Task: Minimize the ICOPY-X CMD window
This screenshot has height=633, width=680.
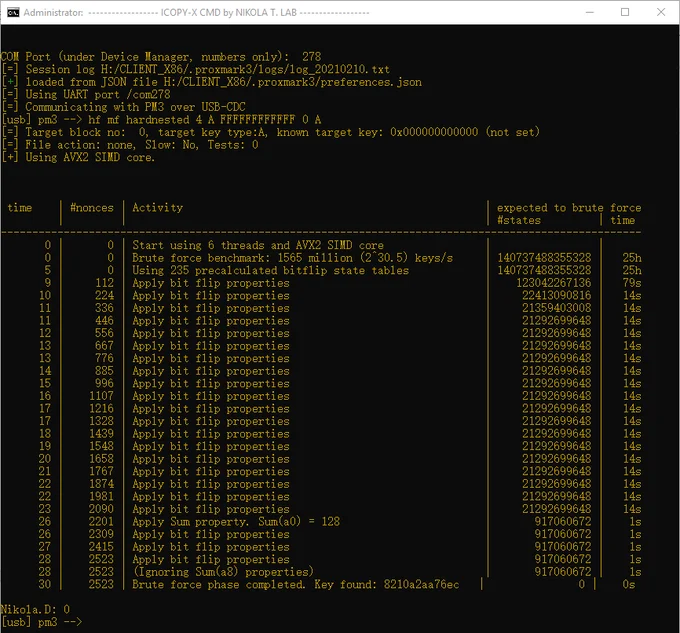Action: pyautogui.click(x=579, y=12)
